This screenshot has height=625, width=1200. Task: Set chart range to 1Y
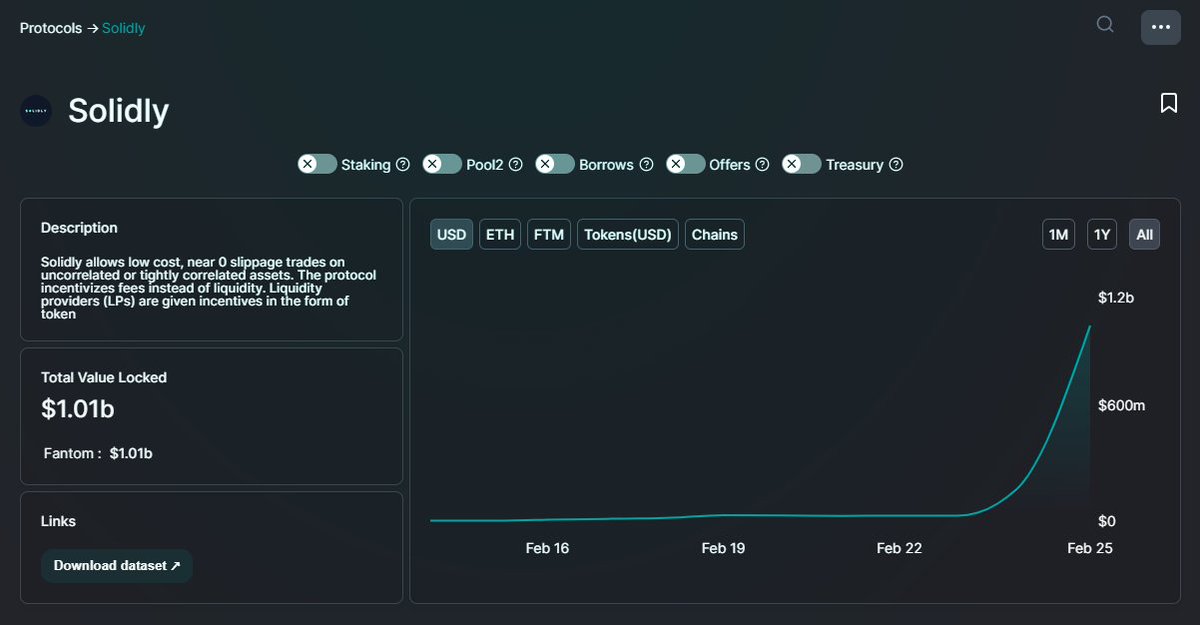(1101, 234)
